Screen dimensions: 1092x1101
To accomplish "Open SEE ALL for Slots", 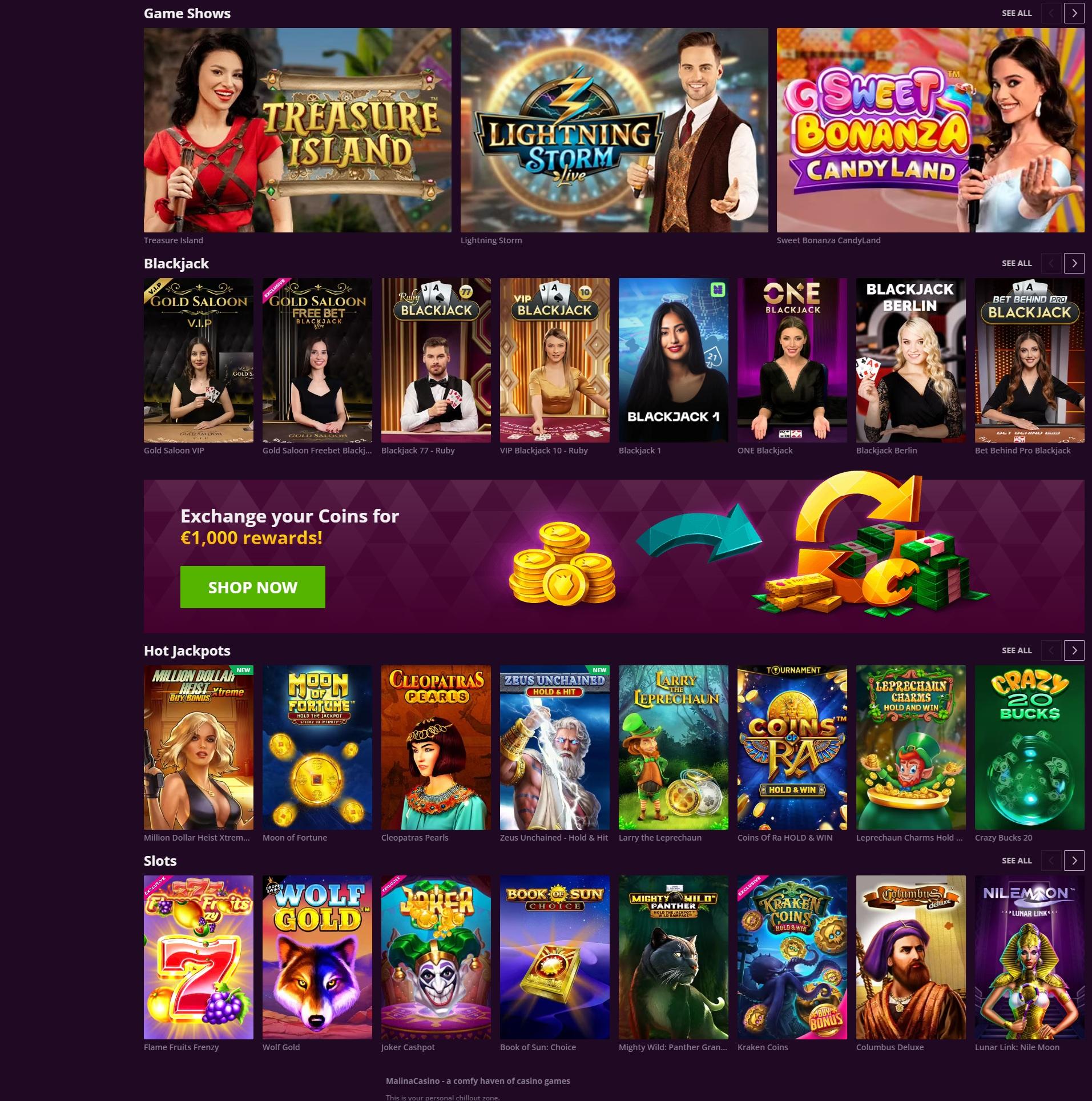I will (x=1017, y=861).
